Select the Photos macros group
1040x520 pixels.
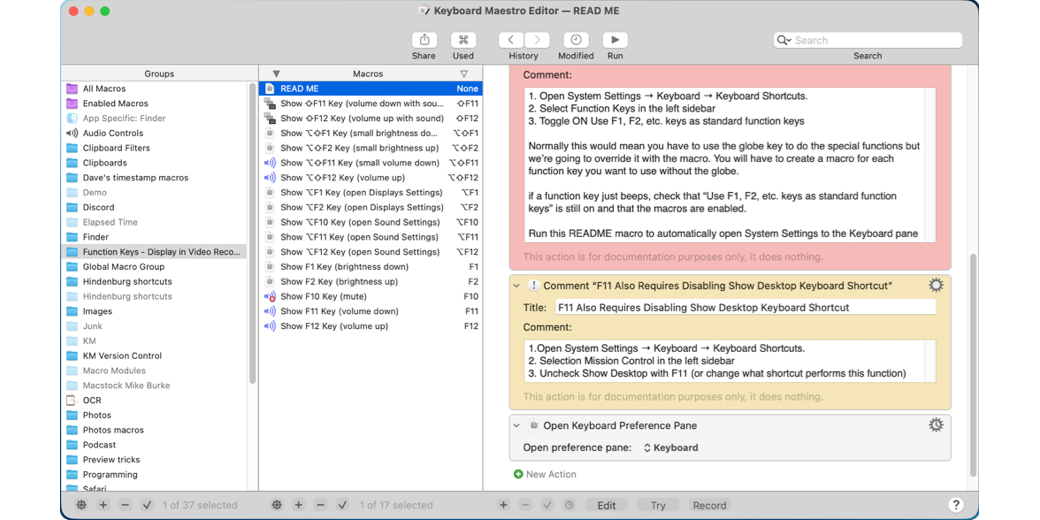155,430
